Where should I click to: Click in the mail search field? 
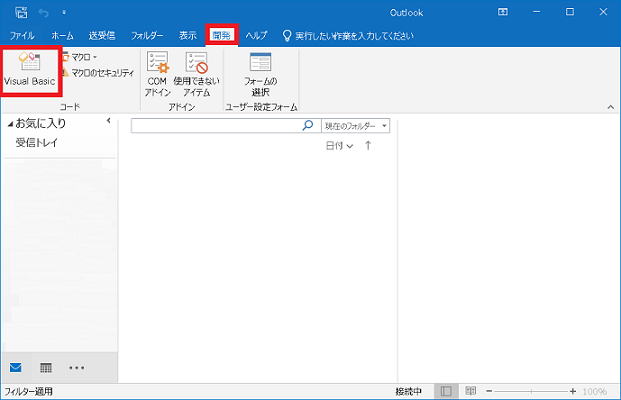pos(216,126)
